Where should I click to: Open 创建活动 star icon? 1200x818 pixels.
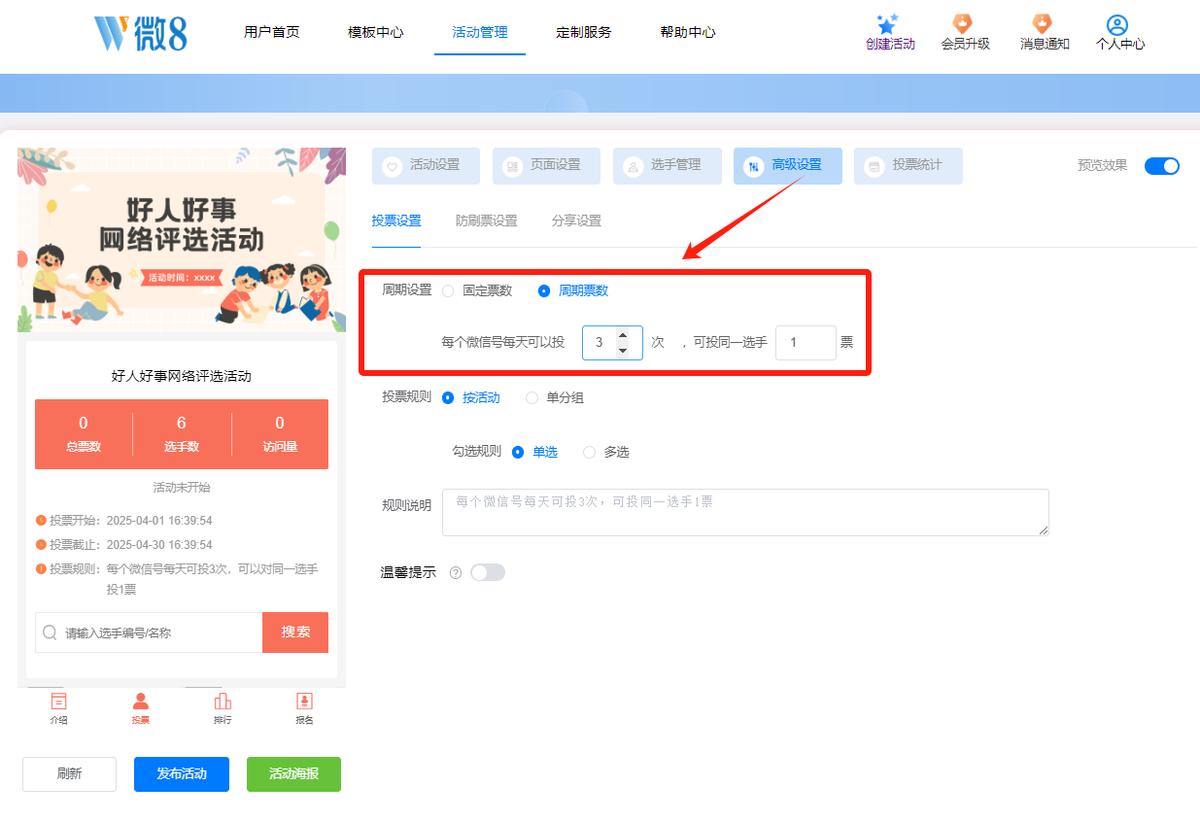[887, 24]
